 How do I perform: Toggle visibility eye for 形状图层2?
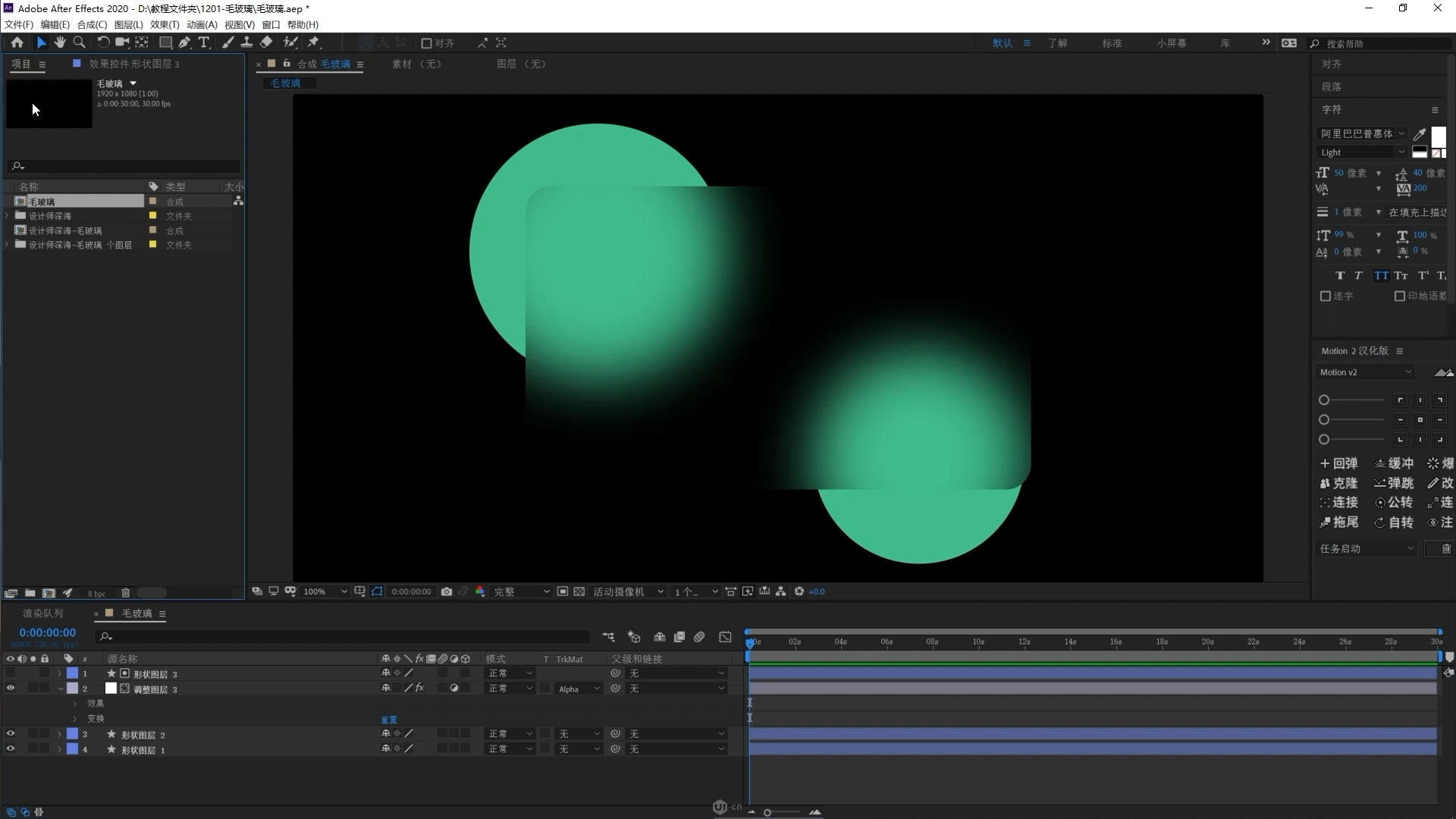10,734
